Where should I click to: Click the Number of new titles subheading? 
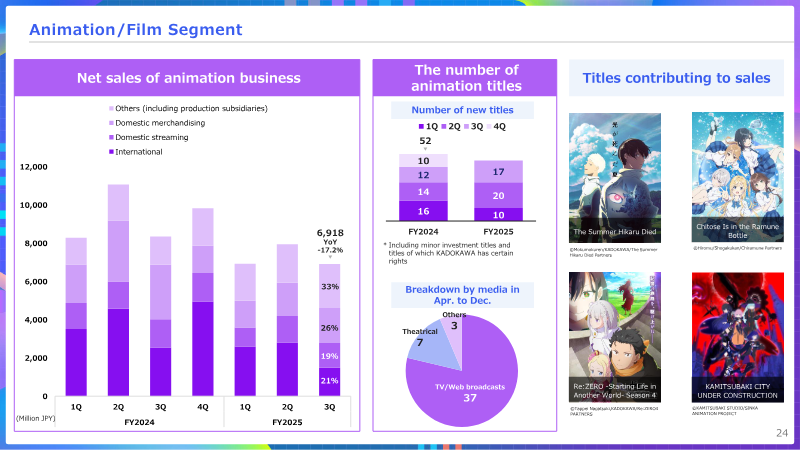(462, 110)
